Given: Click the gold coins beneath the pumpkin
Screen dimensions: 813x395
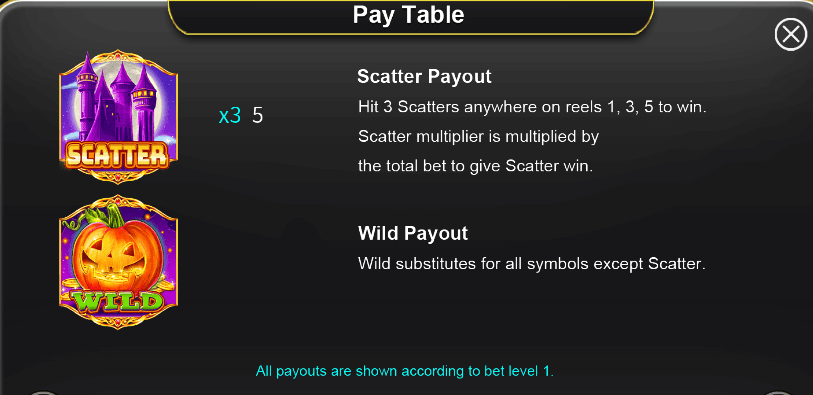Looking at the screenshot, I should pos(119,287).
